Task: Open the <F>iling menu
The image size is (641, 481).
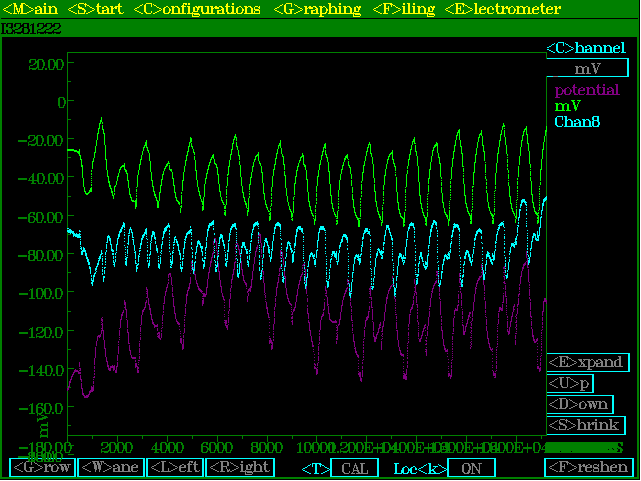Action: click(404, 9)
